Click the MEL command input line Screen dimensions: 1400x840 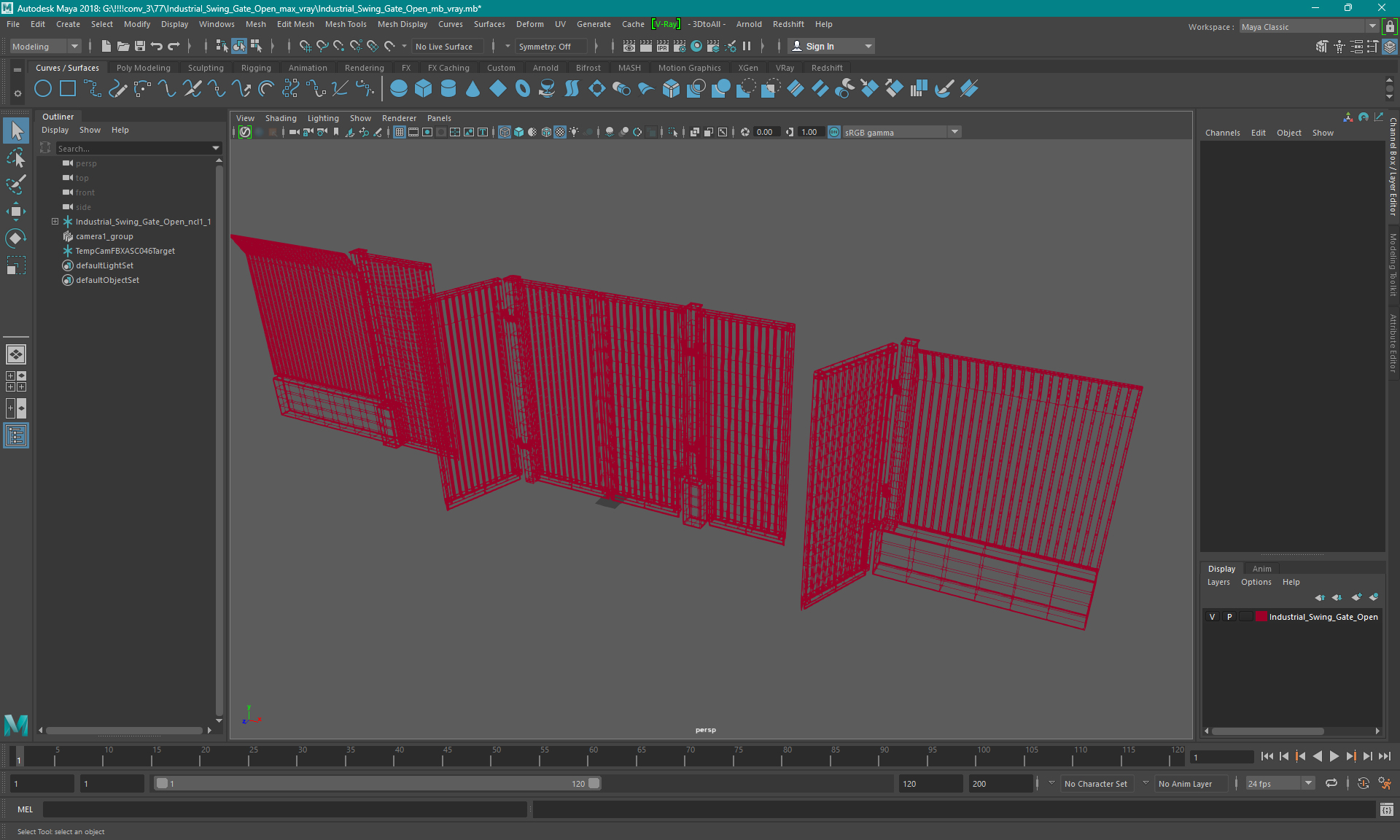pyautogui.click(x=284, y=809)
